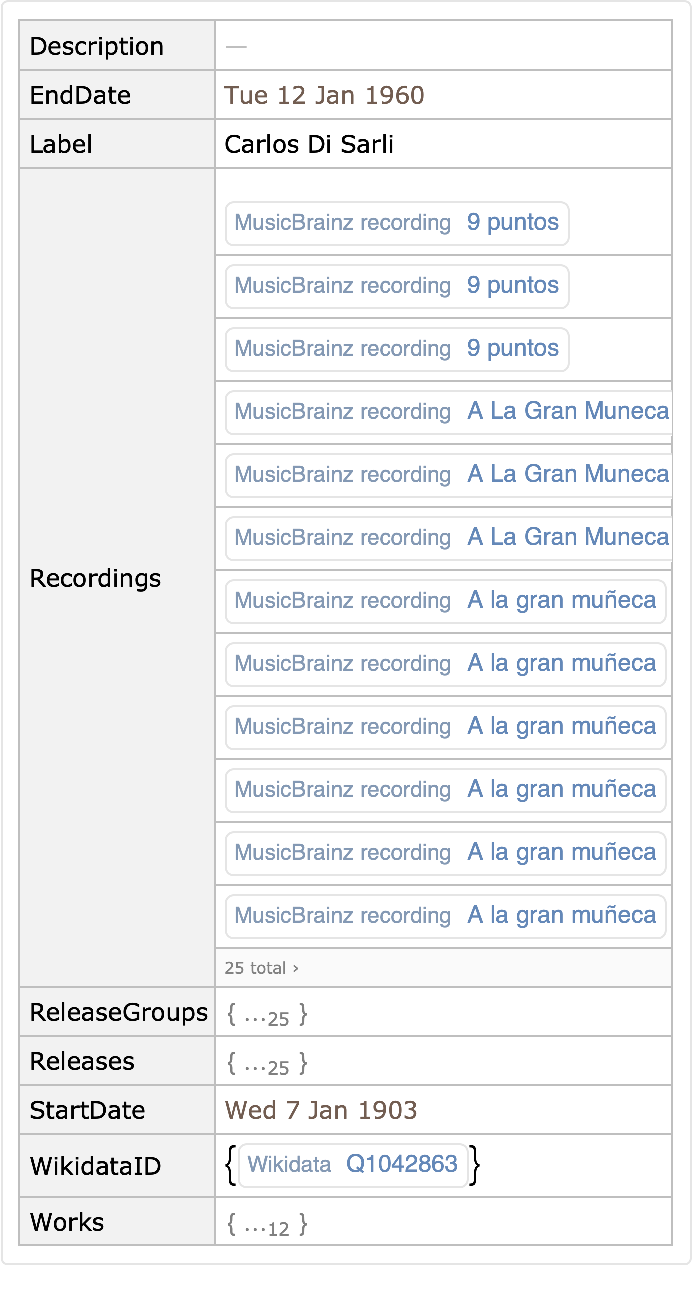Select the WikidataID key cell

(x=95, y=1167)
